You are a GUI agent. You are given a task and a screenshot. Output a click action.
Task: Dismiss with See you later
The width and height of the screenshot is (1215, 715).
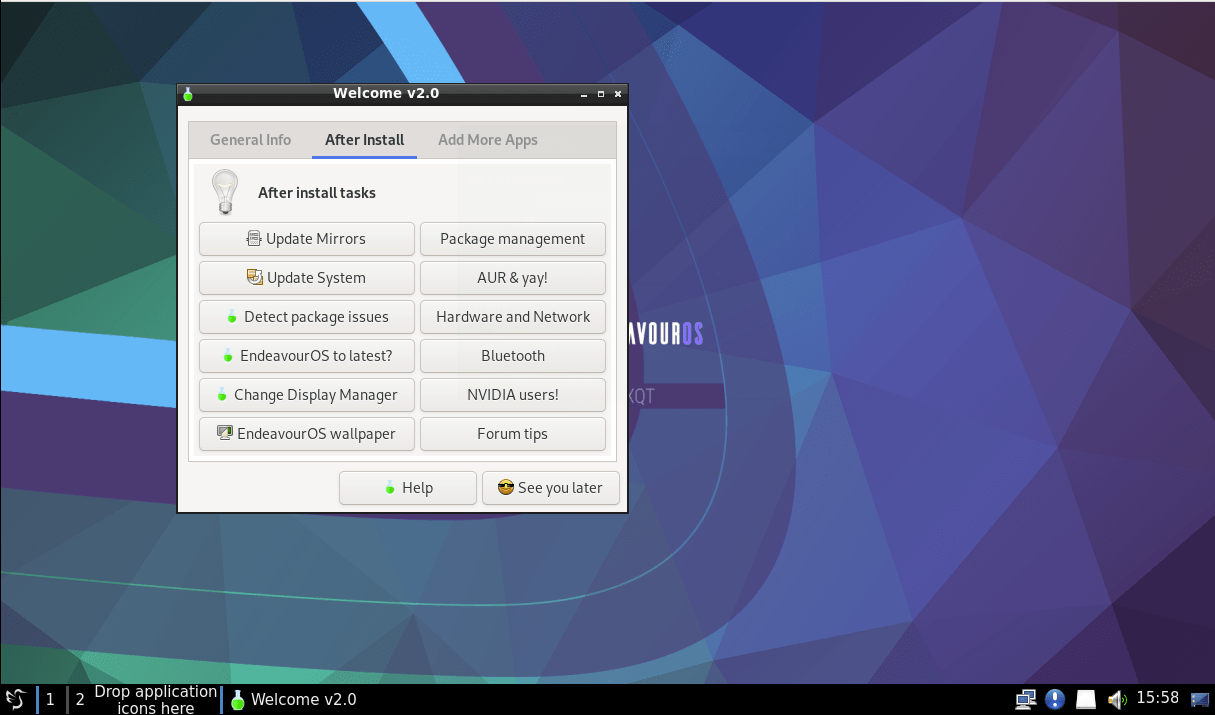[x=551, y=488]
